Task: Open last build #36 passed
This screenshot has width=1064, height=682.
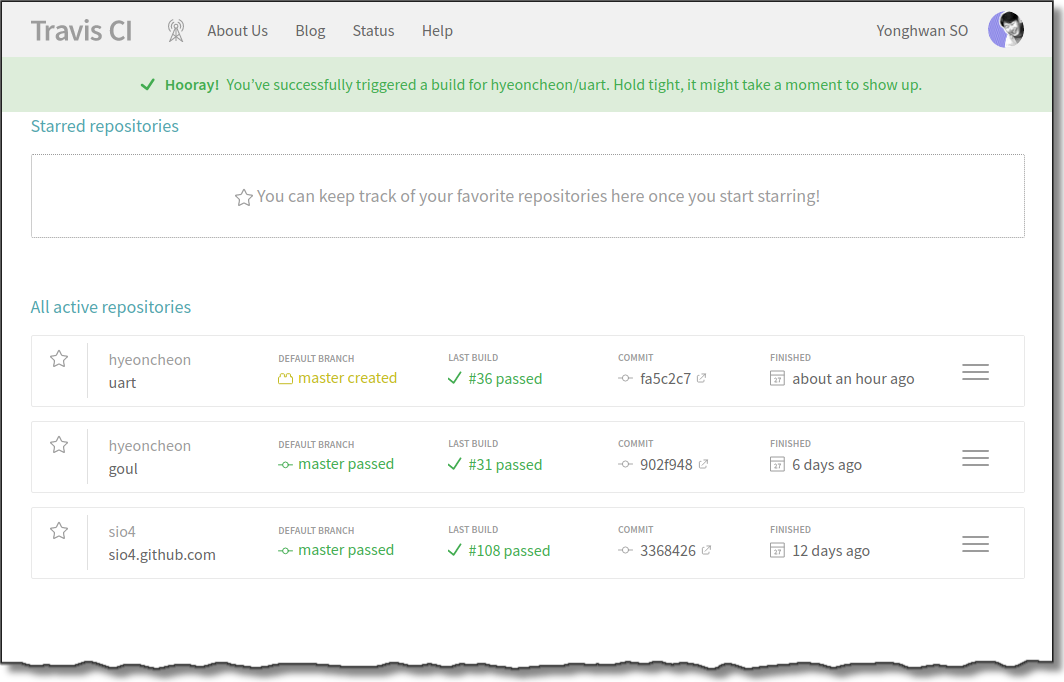Action: (505, 379)
